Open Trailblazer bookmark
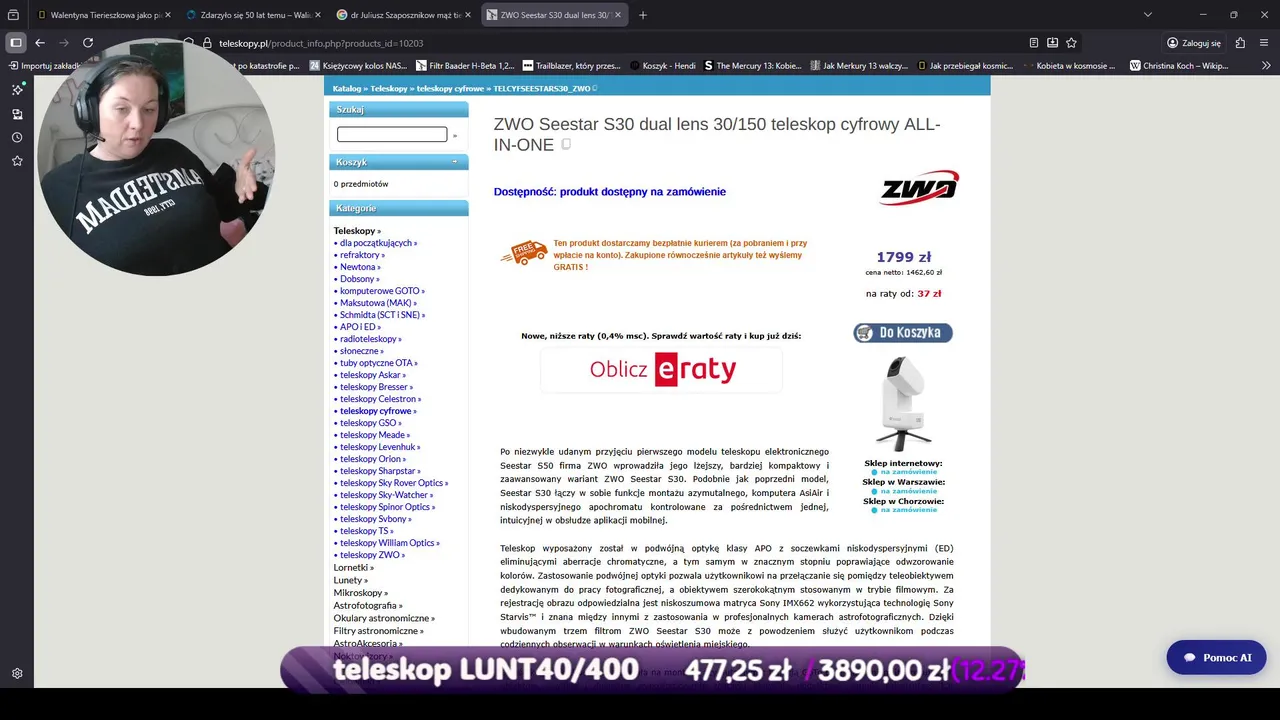 [572, 66]
